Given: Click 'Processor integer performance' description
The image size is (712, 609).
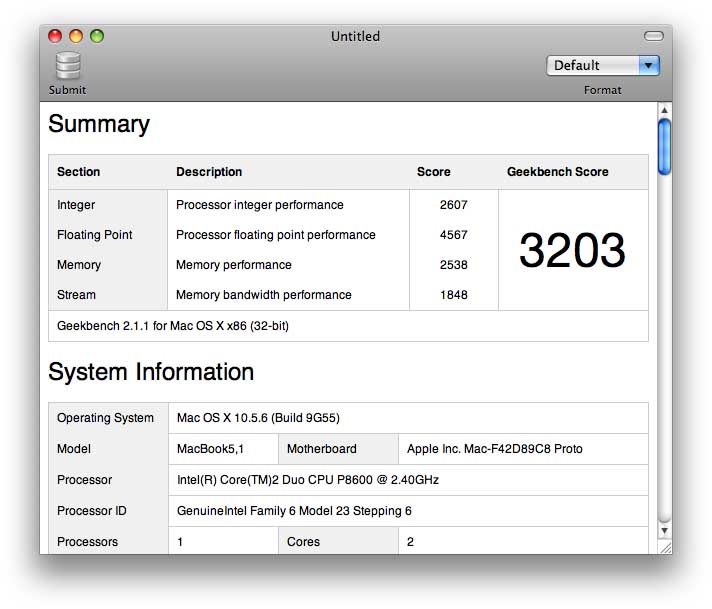Looking at the screenshot, I should pyautogui.click(x=260, y=205).
